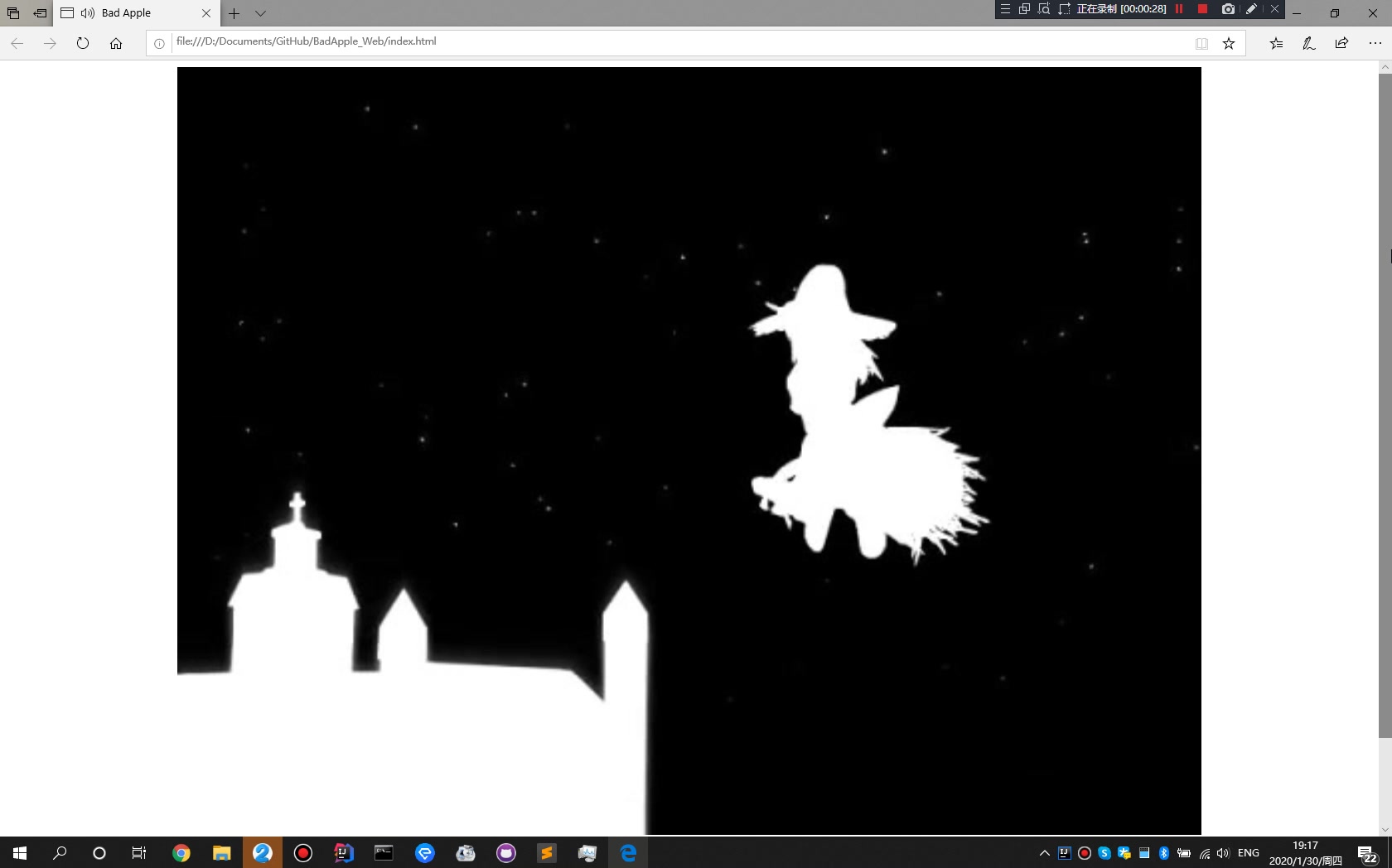The width and height of the screenshot is (1392, 868).
Task: Open the command prompt from the taskbar
Action: [384, 852]
